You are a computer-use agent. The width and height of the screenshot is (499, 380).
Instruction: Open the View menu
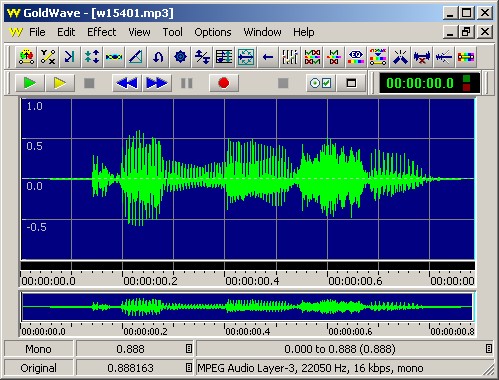click(139, 32)
